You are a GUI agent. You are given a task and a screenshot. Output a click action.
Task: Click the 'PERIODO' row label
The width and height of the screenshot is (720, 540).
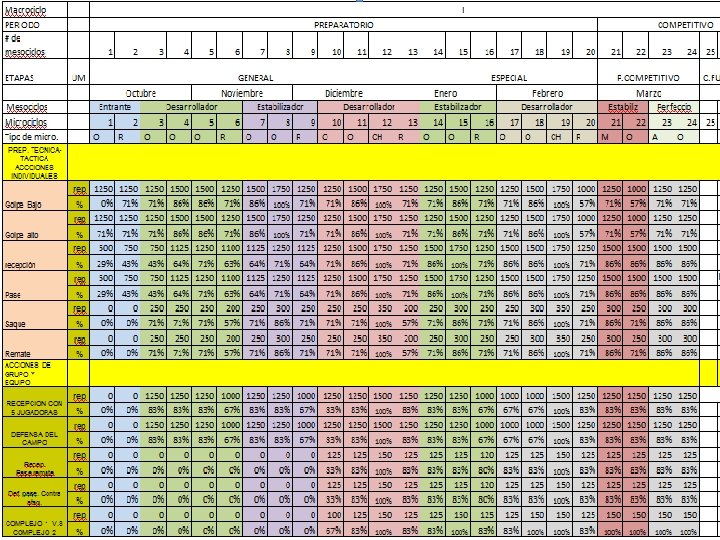[x=34, y=25]
